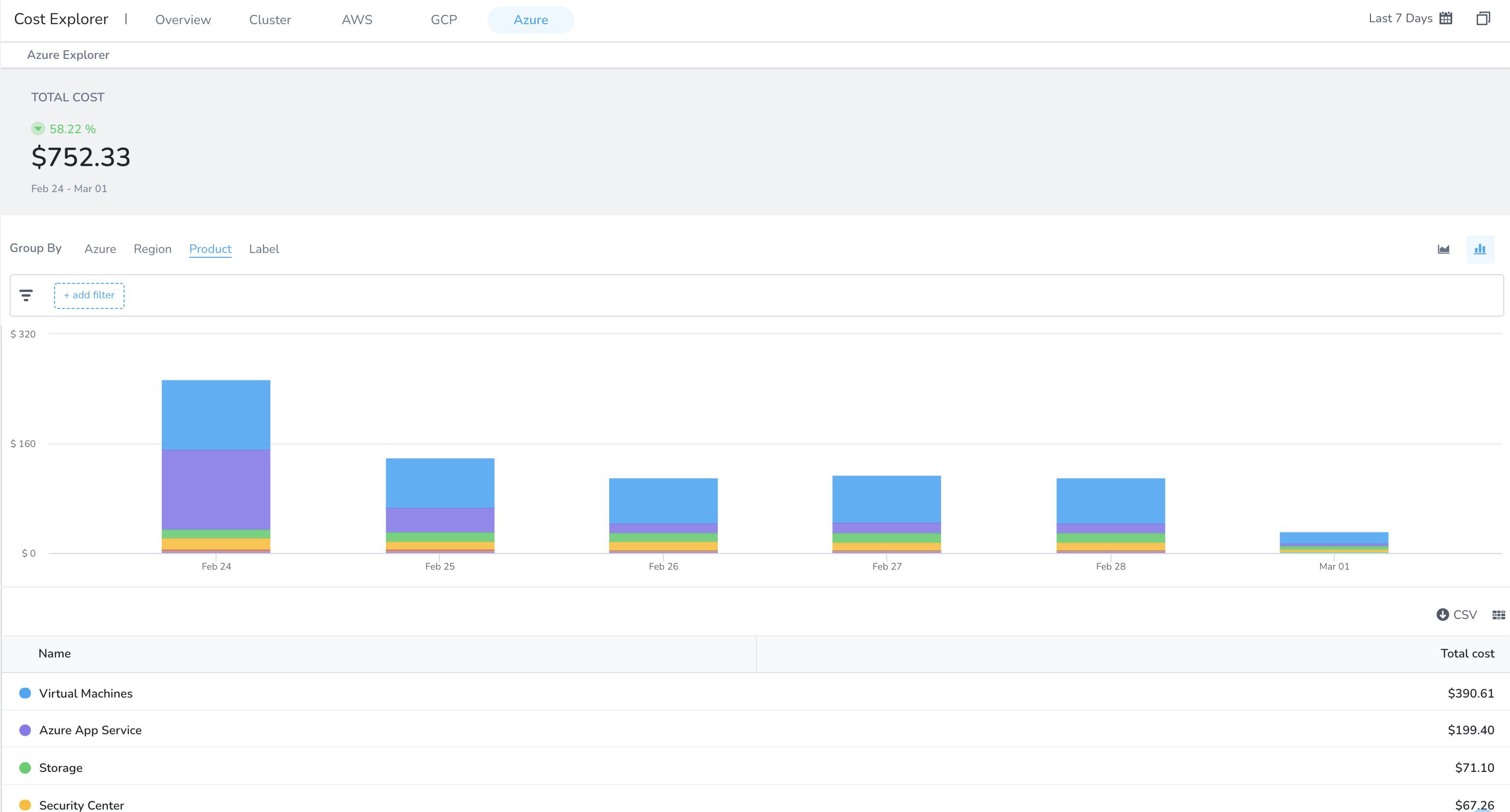This screenshot has height=812, width=1510.
Task: Click the Feb 26 stacked bar
Action: (x=663, y=515)
